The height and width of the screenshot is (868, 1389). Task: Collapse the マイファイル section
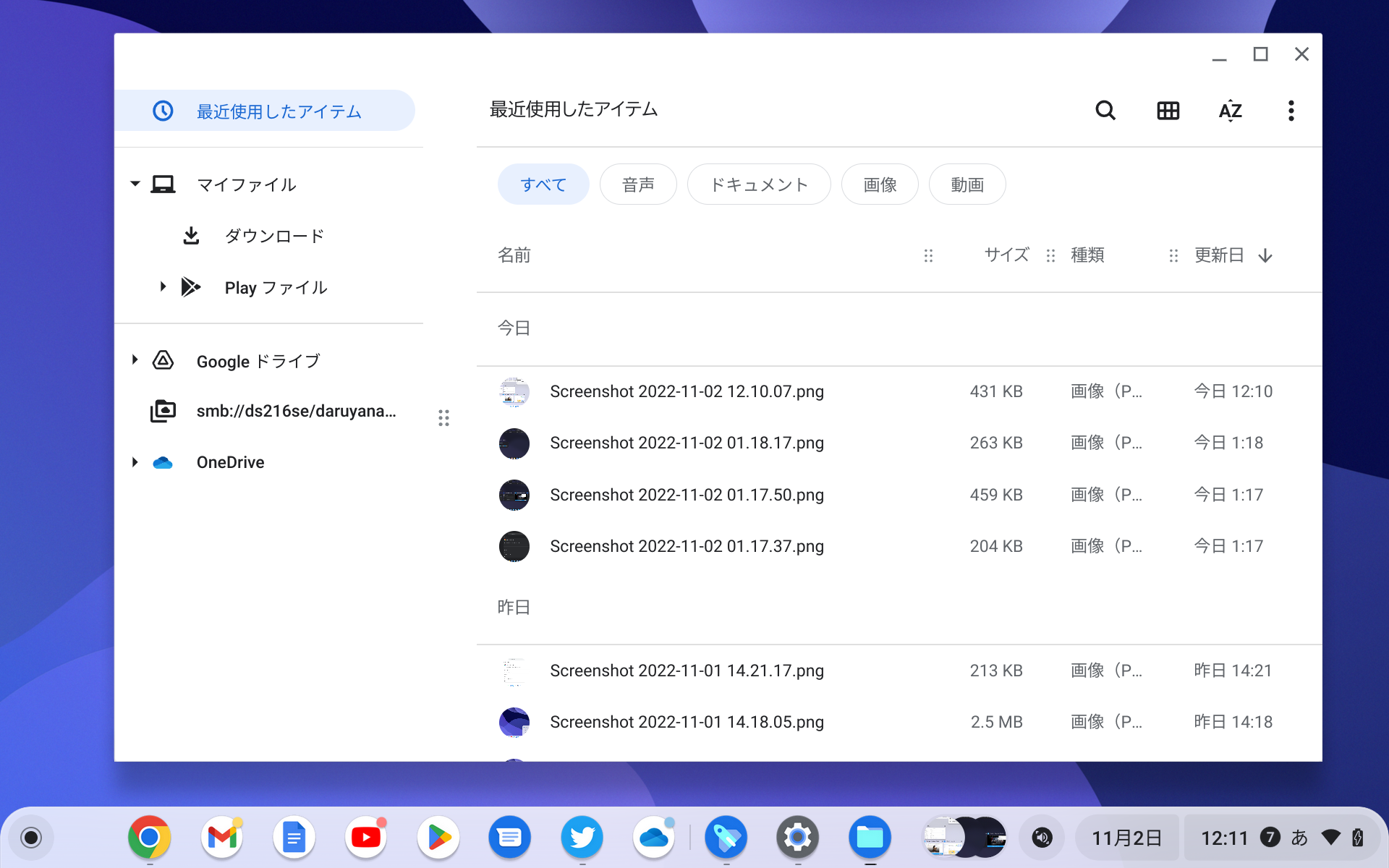[134, 184]
